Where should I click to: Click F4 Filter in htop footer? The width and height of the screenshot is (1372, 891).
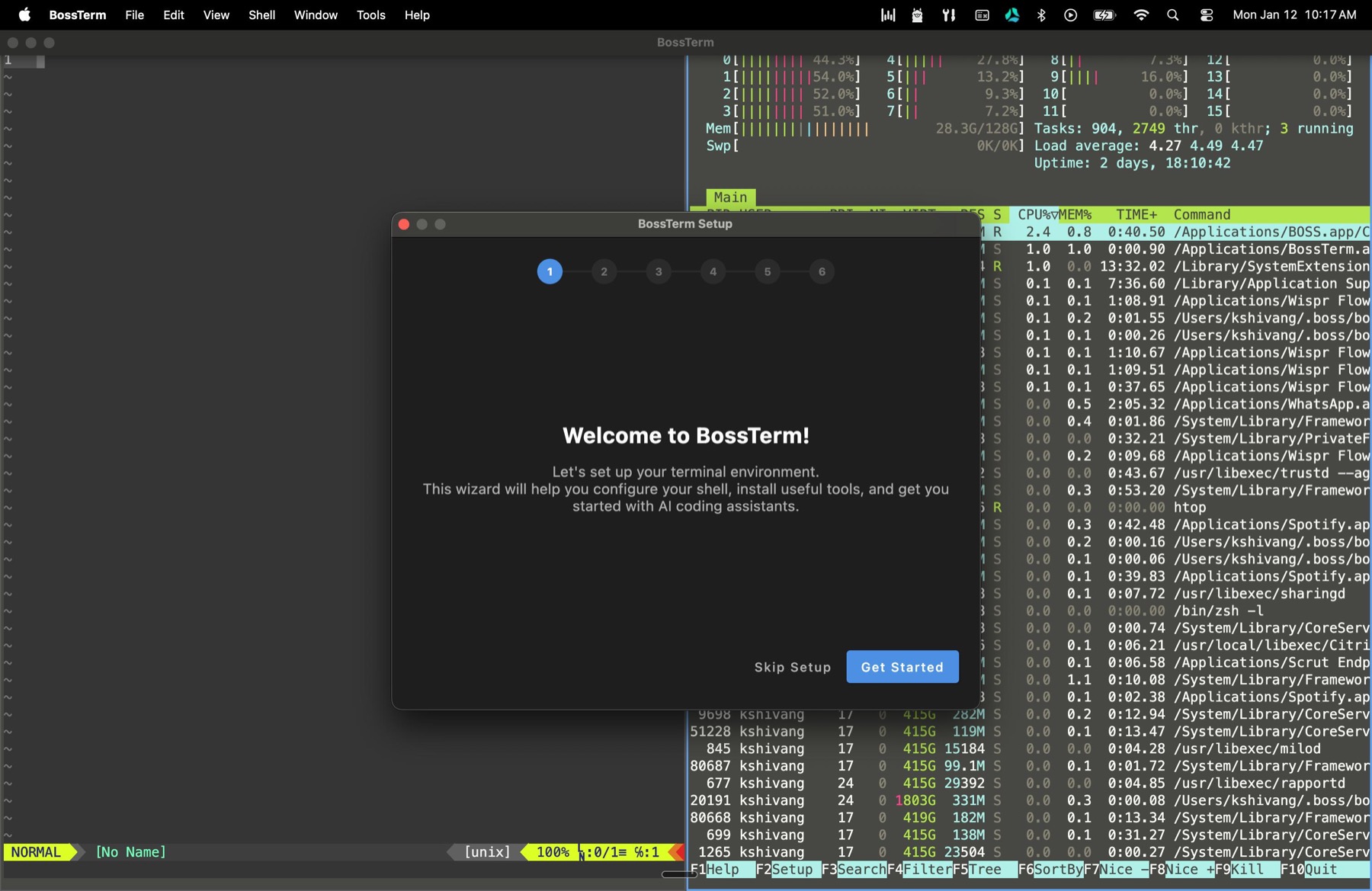(919, 870)
